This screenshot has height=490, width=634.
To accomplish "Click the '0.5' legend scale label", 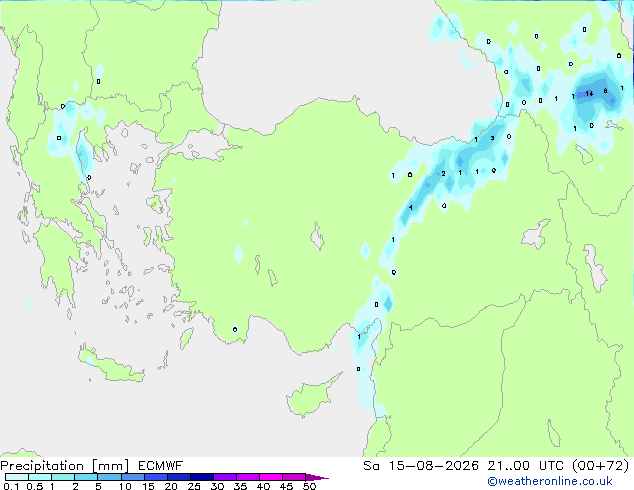I will [x=35, y=486].
